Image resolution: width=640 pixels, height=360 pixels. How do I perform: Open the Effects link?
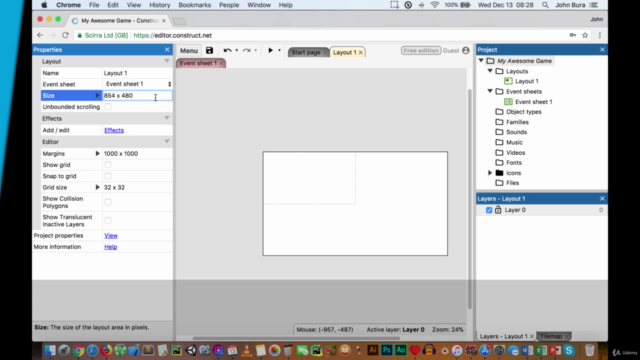click(x=114, y=130)
